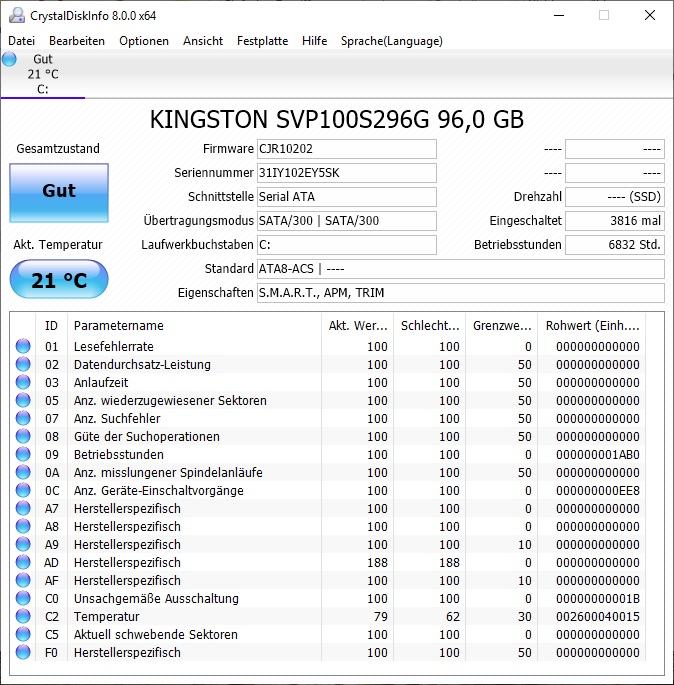Screen dimensions: 674x685
Task: Click the Übertragungsmodus field SATA/300
Action: 347,221
